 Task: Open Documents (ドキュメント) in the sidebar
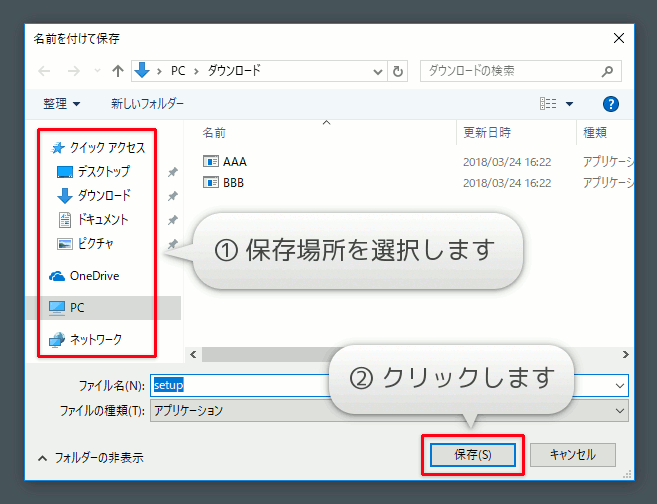(103, 219)
